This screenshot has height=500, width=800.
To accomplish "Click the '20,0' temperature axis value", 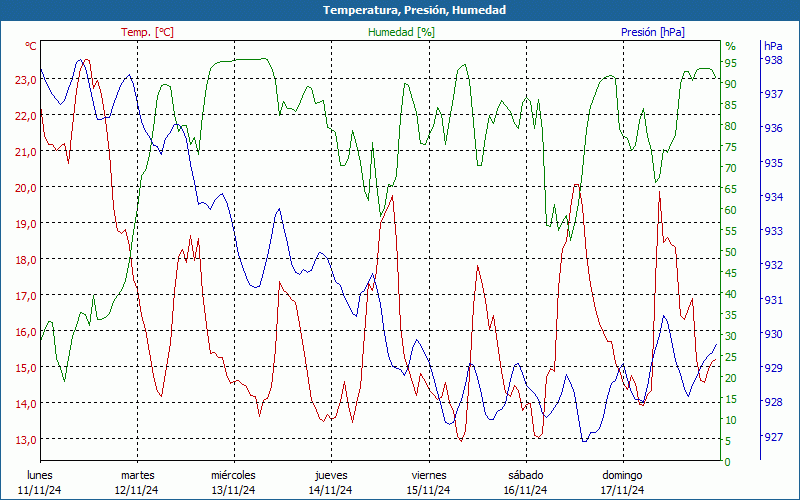I will point(27,188).
